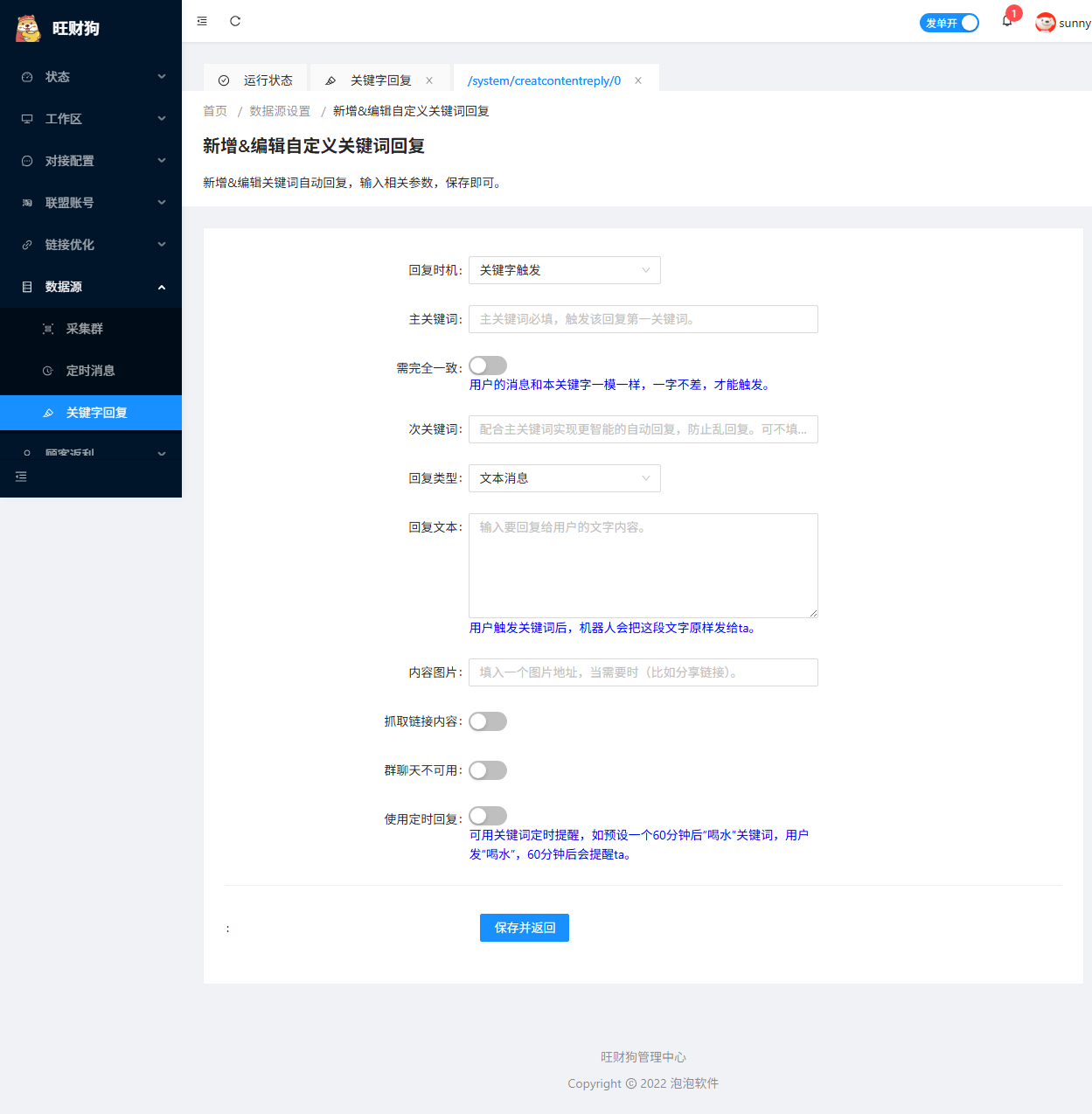Expand the 对接配置 menu
Viewport: 1092px width, 1114px height.
tap(91, 161)
